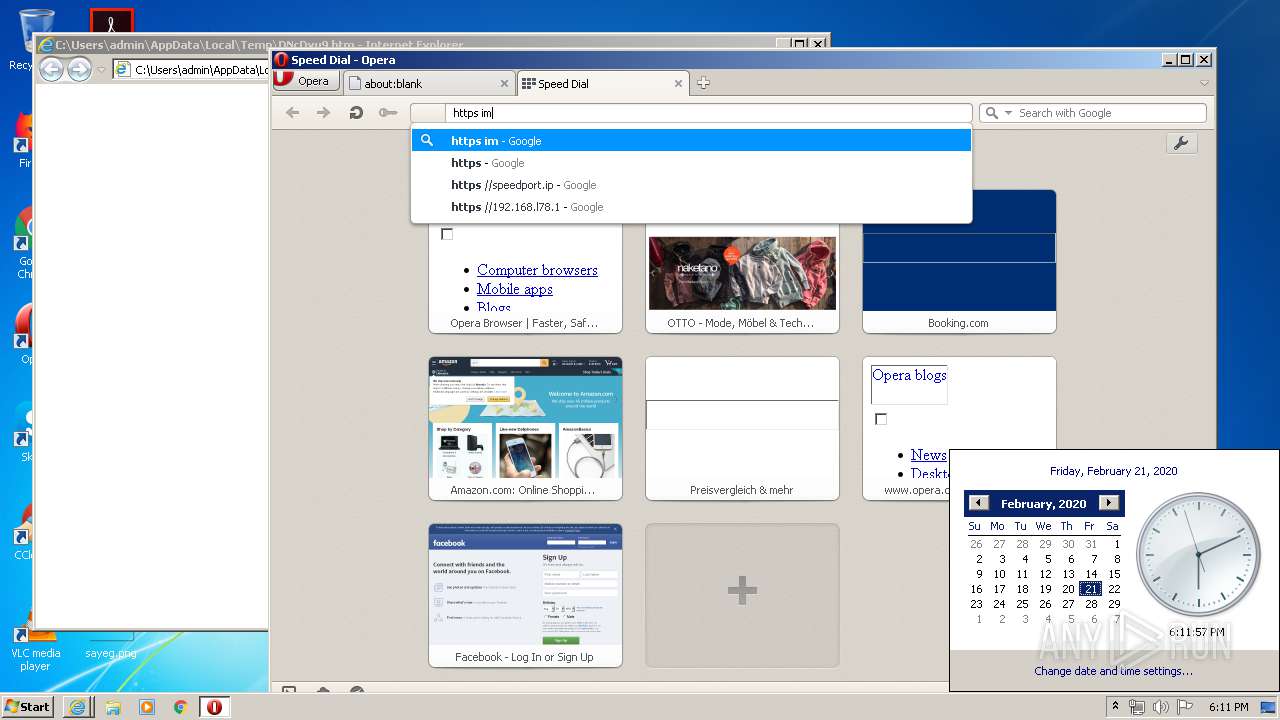Click the Computer browsers link
Image resolution: width=1280 pixels, height=720 pixels.
tap(537, 270)
